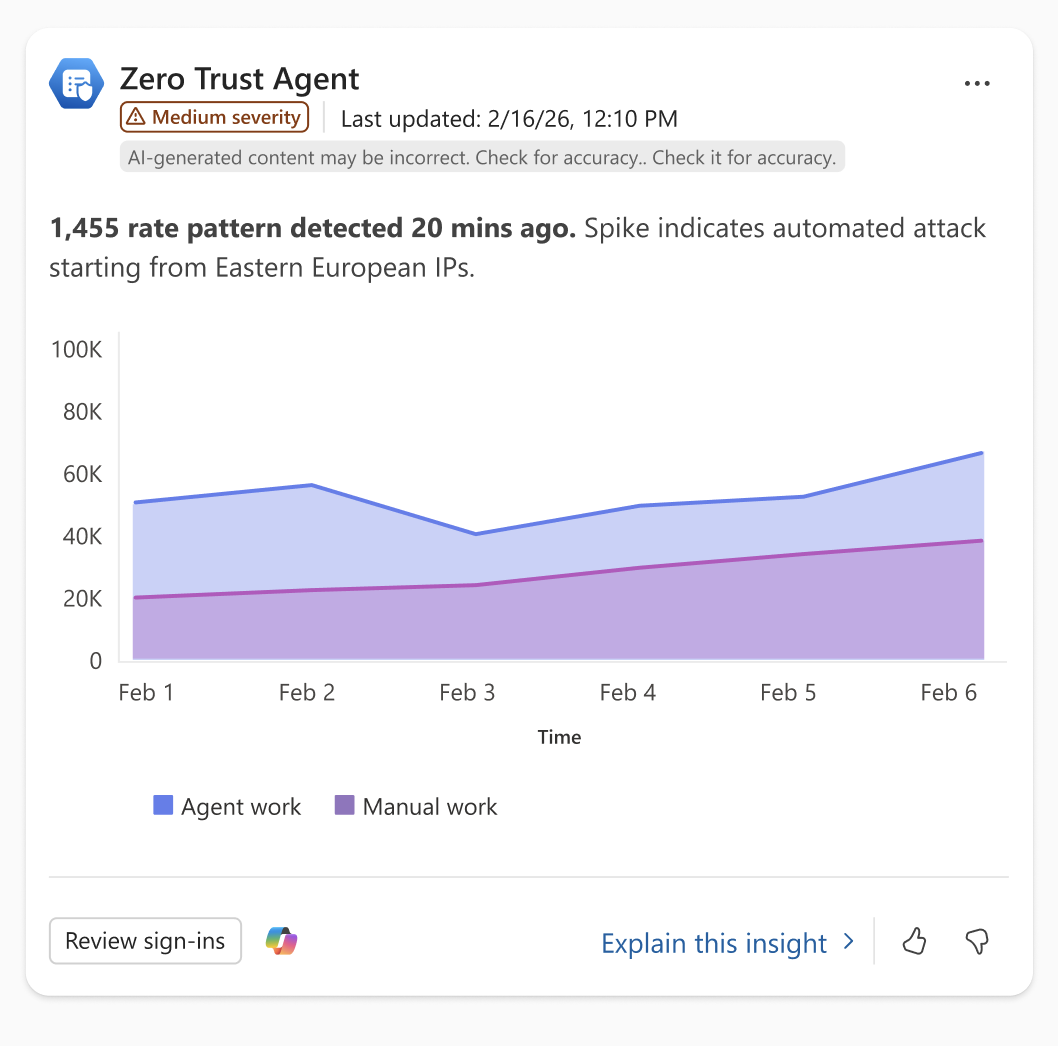The height and width of the screenshot is (1046, 1058).
Task: Give thumbs down feedback
Action: (x=977, y=941)
